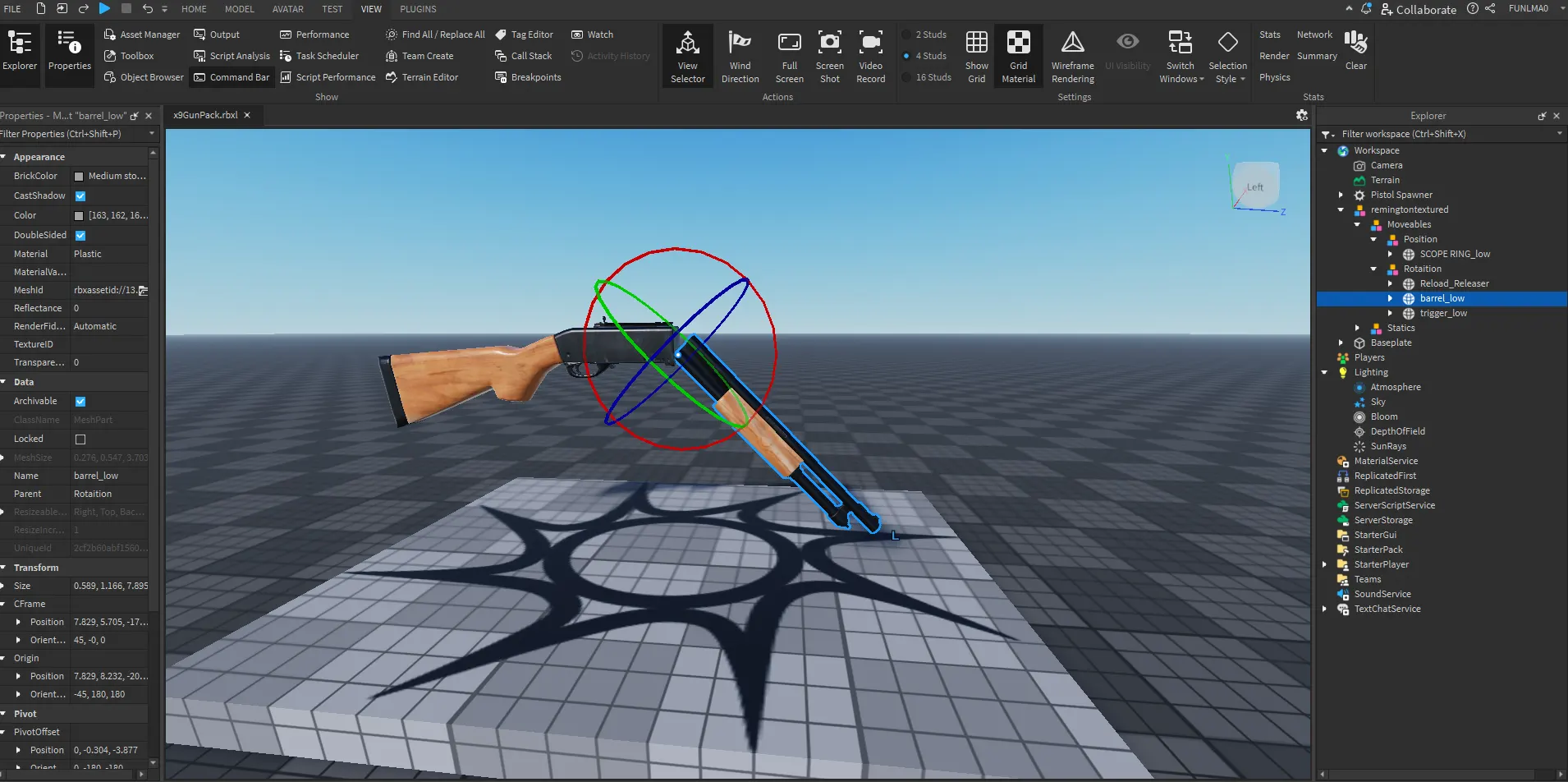Switch to the PLUGINS ribbon tab
The image size is (1568, 782).
tap(418, 9)
